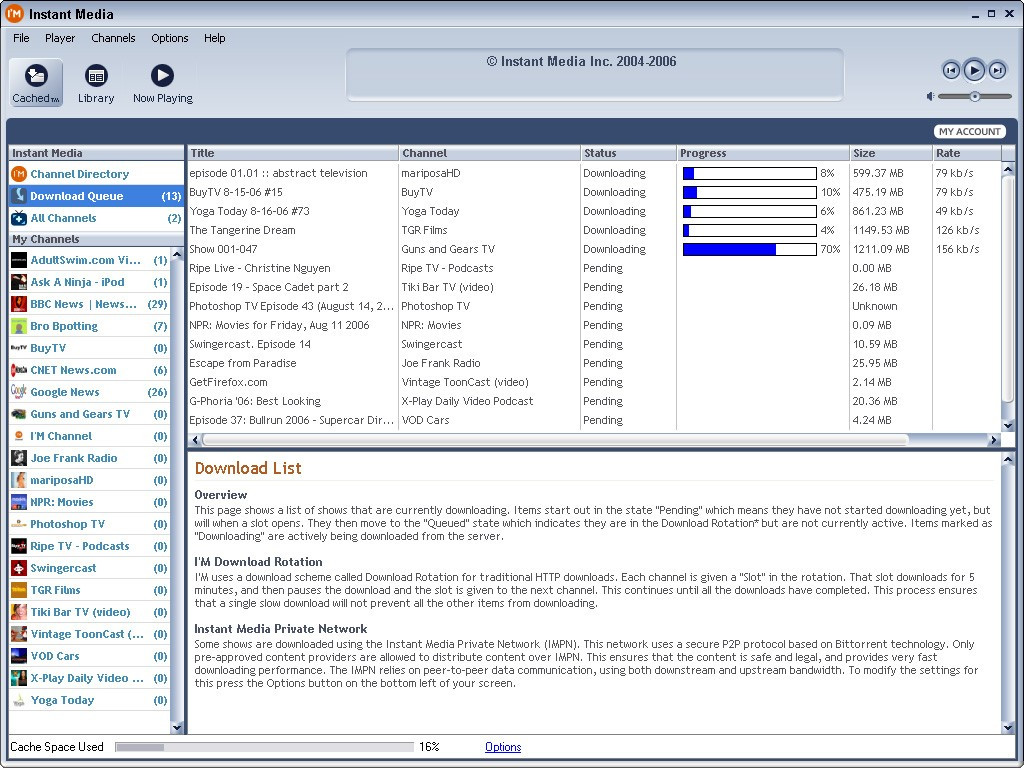Select the 'The Tangerine Dream' download row
Viewport: 1024px width, 768px height.
coord(594,230)
